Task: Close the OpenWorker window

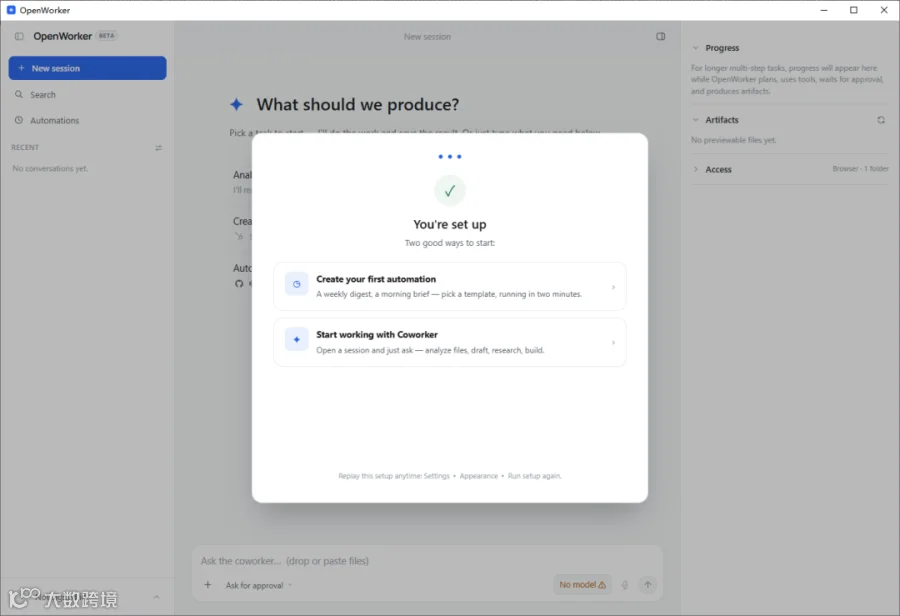Action: (884, 10)
